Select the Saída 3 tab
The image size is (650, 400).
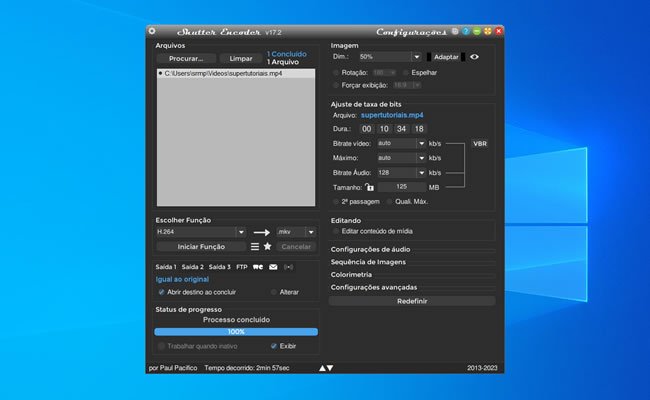click(x=220, y=267)
